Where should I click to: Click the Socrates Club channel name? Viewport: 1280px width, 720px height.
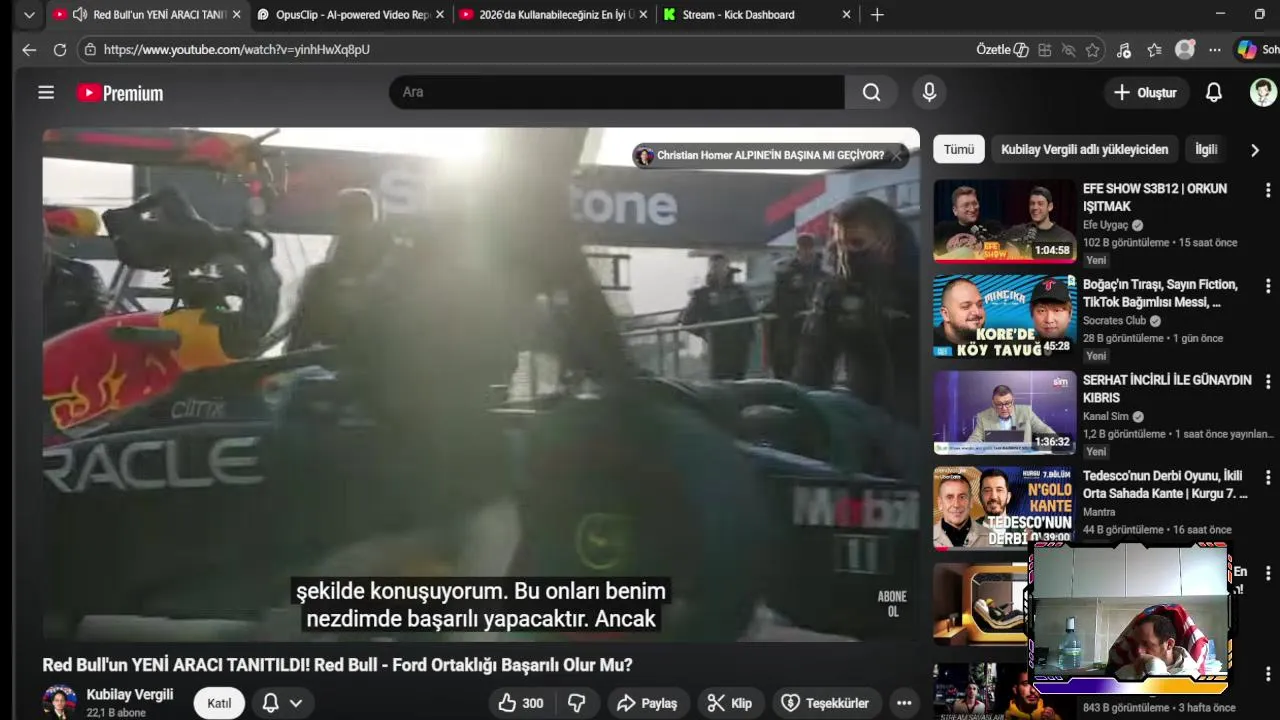click(1114, 321)
